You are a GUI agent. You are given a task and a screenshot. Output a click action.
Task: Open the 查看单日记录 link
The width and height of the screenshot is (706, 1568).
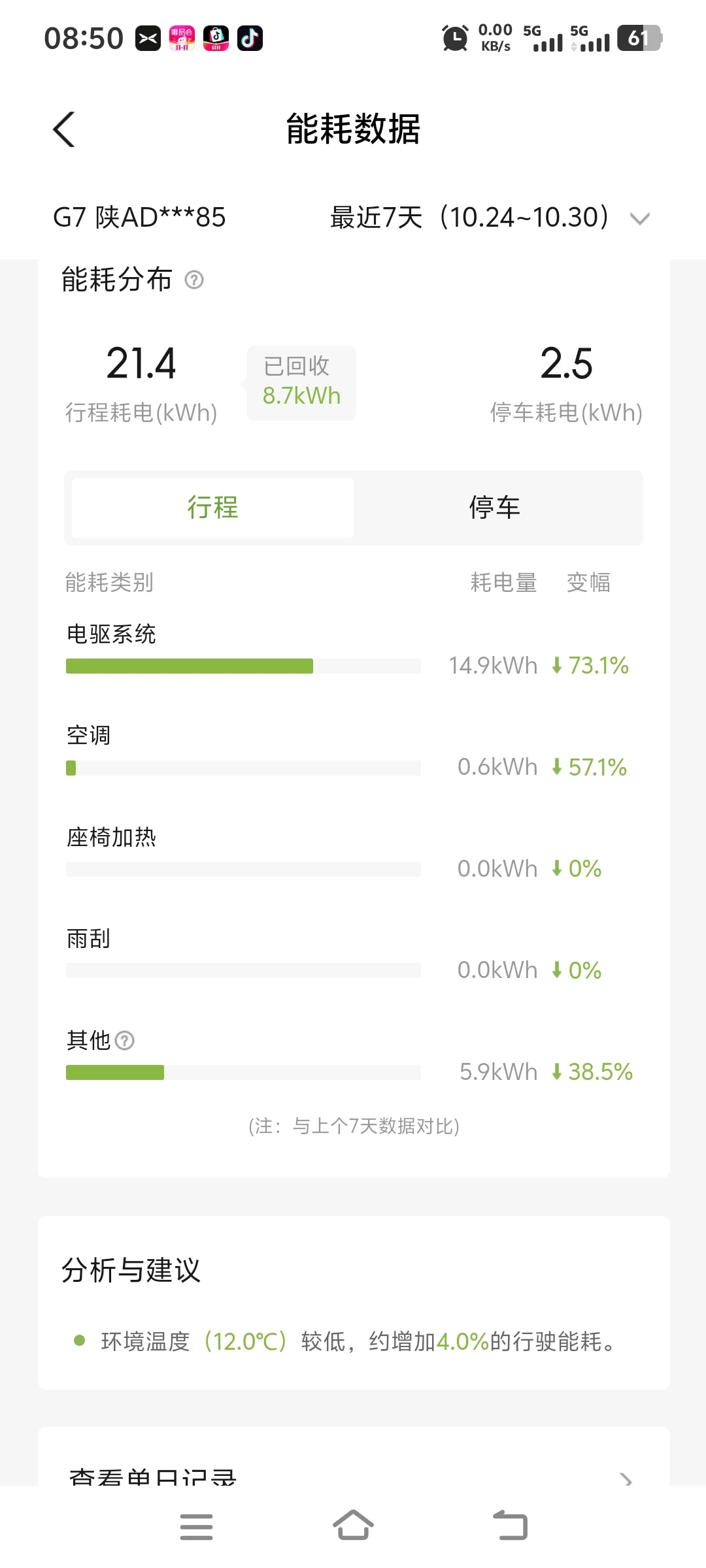(153, 1477)
